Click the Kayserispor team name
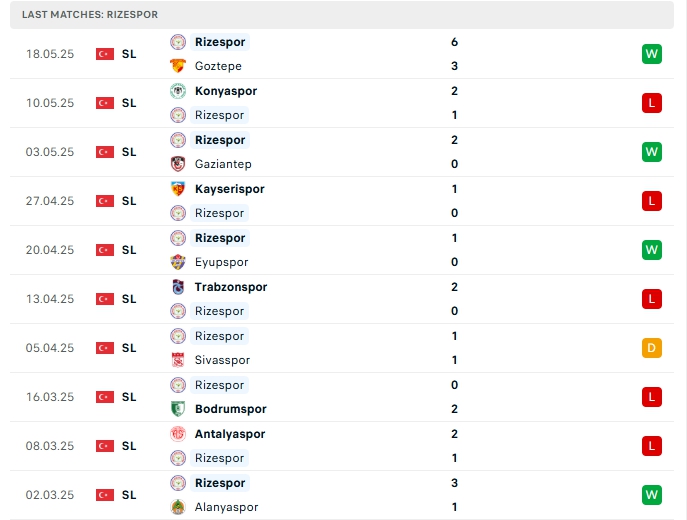 [x=230, y=189]
